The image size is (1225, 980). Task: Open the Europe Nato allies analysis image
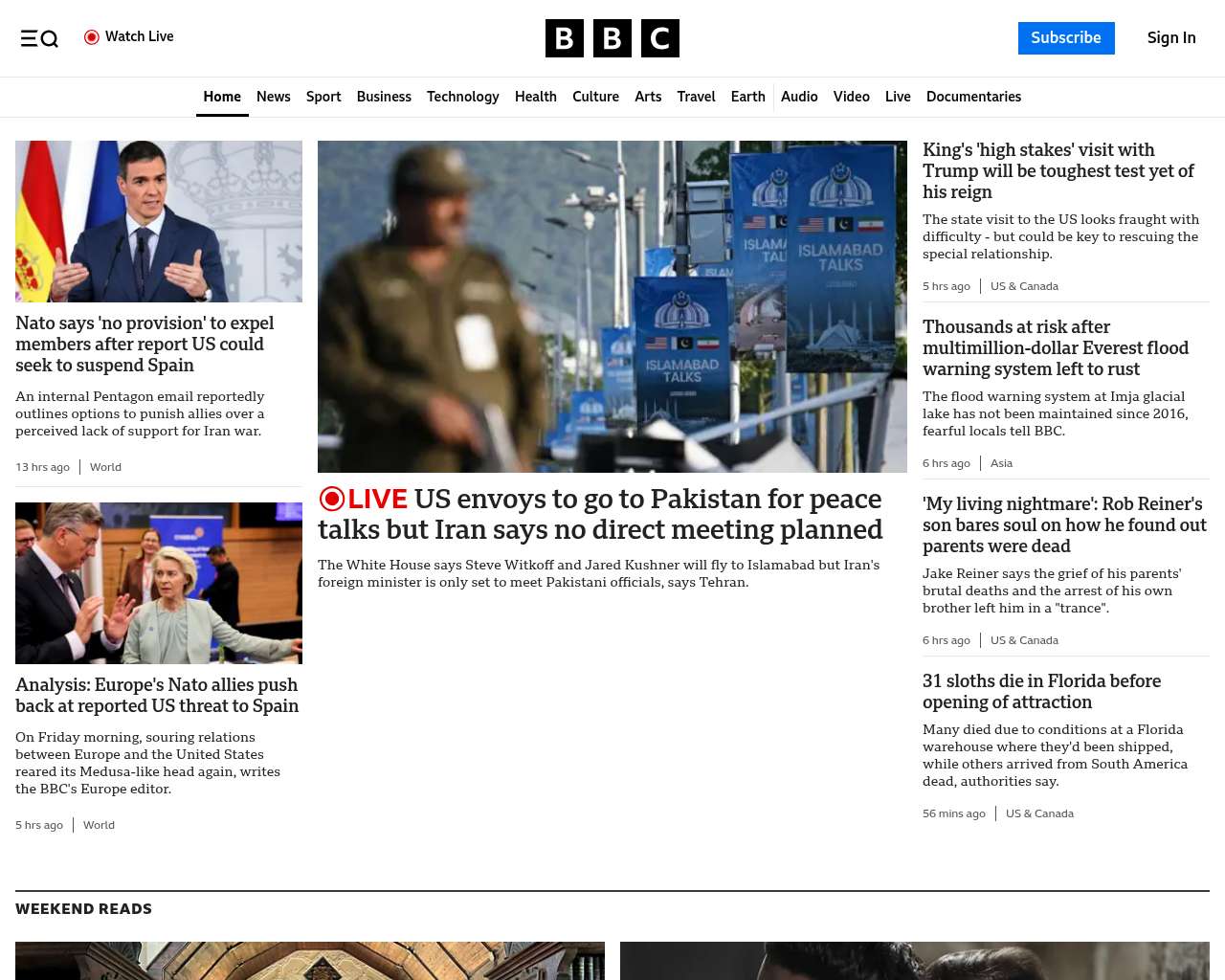point(159,583)
